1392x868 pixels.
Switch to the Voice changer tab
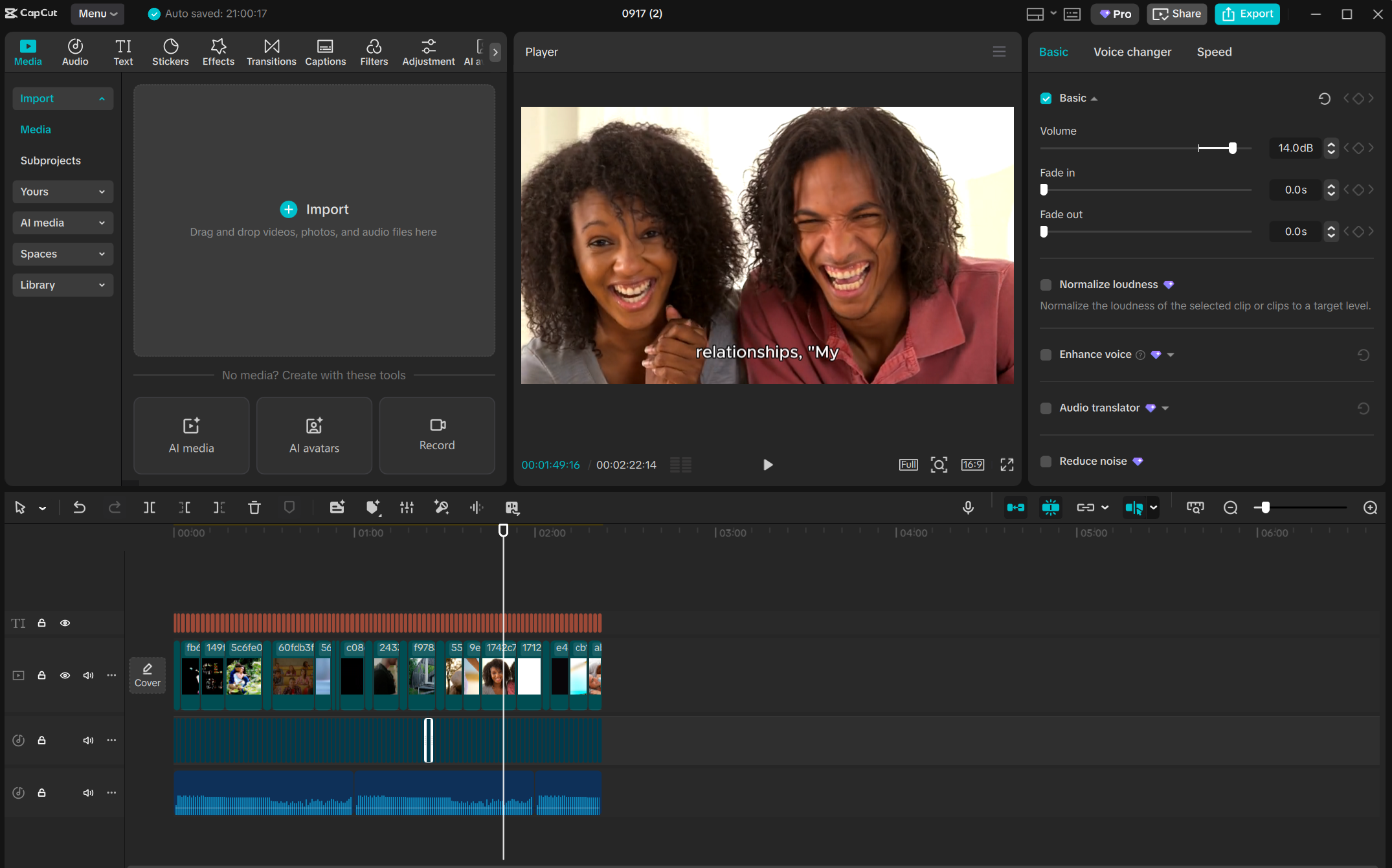pos(1132,52)
